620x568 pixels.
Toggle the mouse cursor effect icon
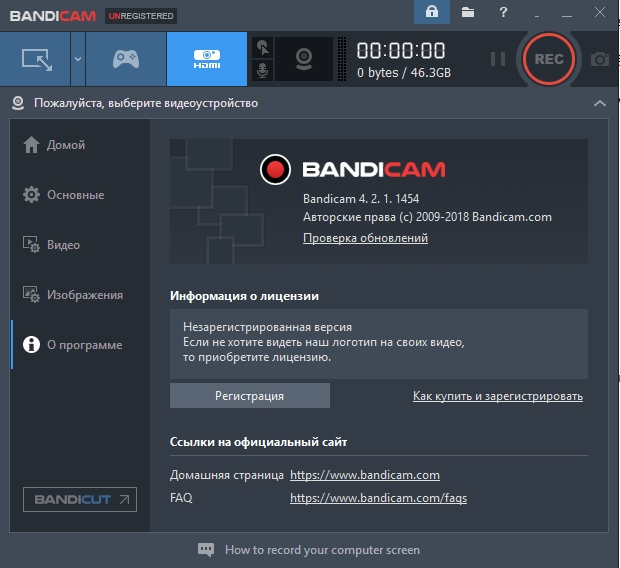pos(263,48)
